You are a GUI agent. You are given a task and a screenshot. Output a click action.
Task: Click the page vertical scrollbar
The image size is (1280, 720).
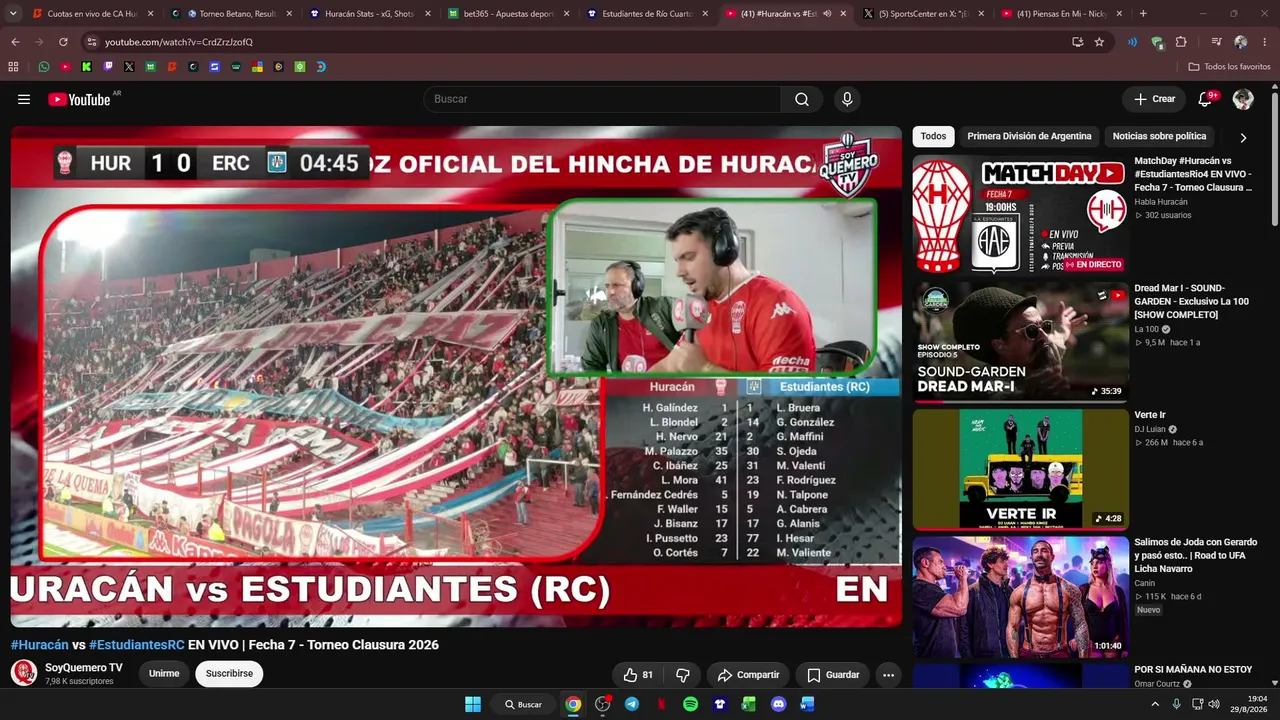point(1275,158)
